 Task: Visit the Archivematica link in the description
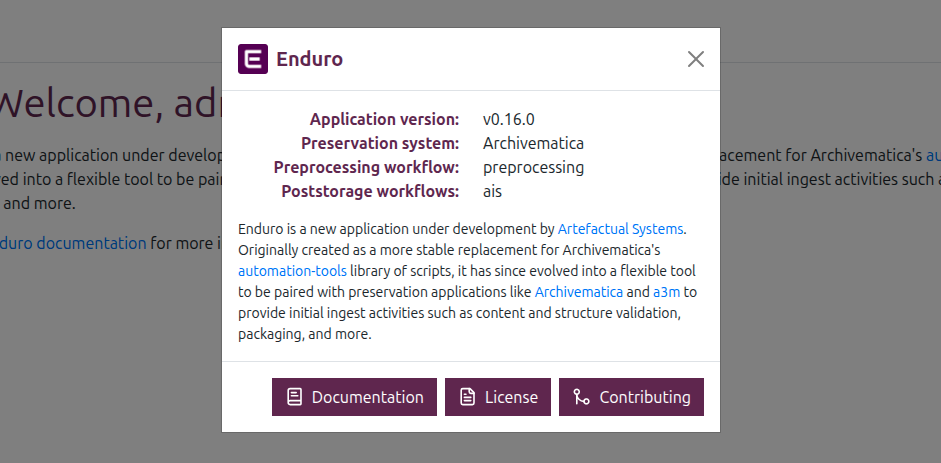coord(579,292)
